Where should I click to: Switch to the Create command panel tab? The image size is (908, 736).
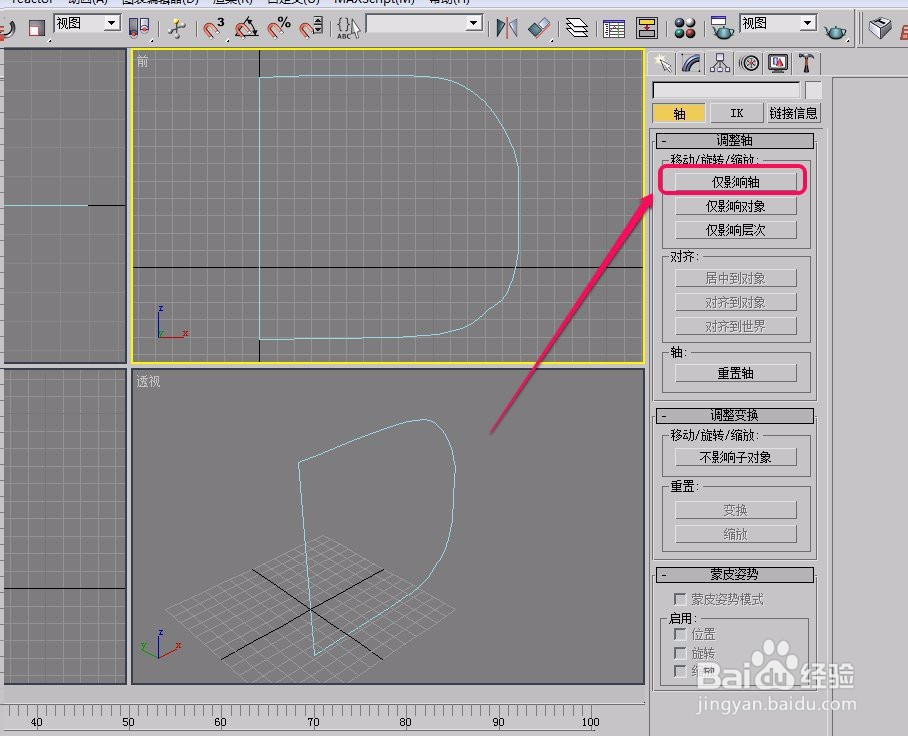(x=662, y=63)
